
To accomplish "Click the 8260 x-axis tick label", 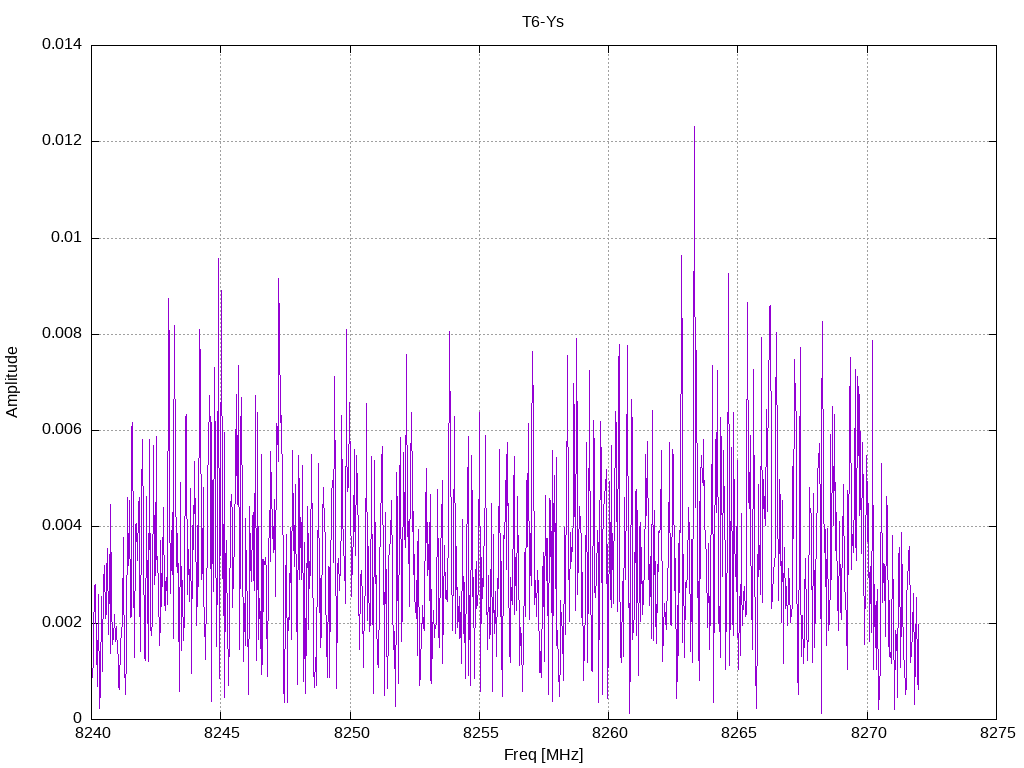I will click(609, 733).
